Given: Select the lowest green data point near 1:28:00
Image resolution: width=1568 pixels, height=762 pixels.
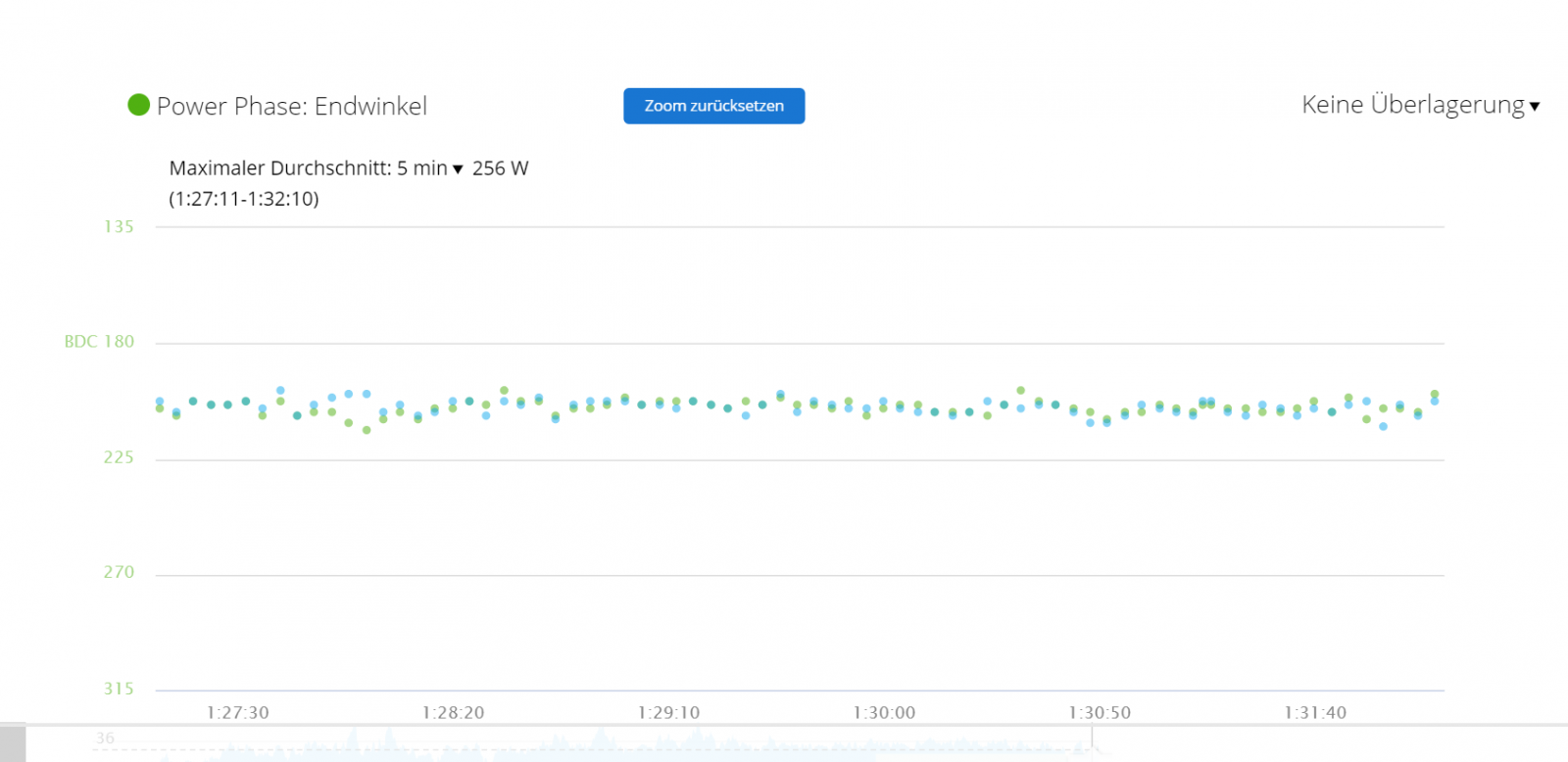Looking at the screenshot, I should point(367,430).
